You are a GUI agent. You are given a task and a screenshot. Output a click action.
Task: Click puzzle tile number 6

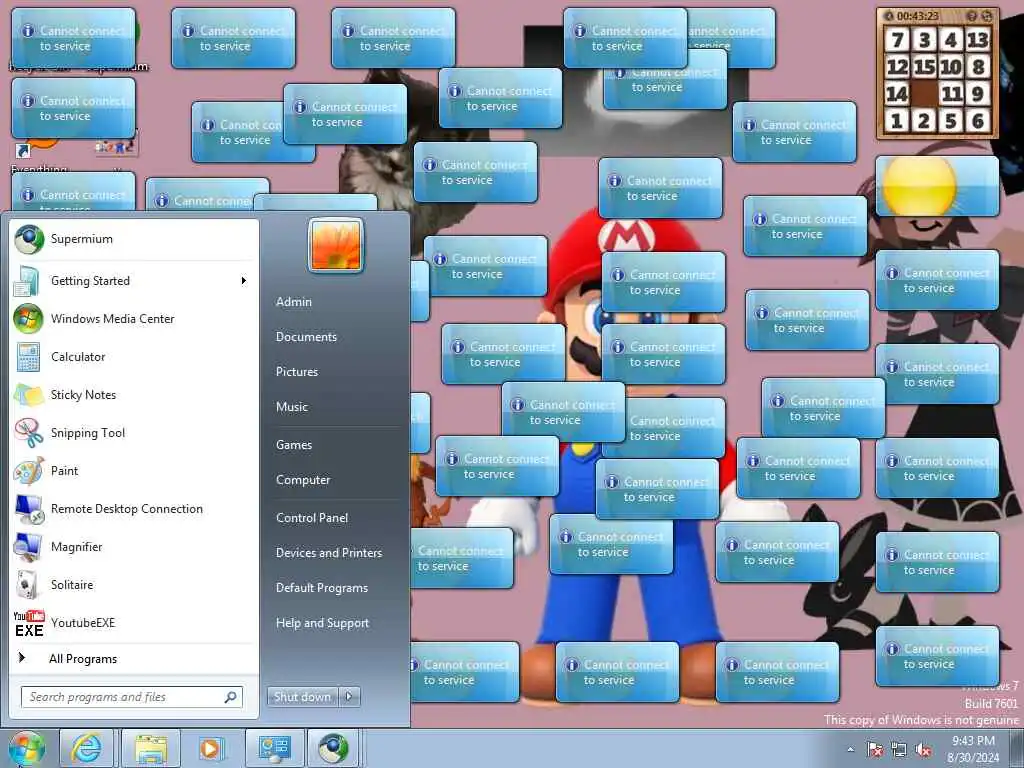click(978, 121)
